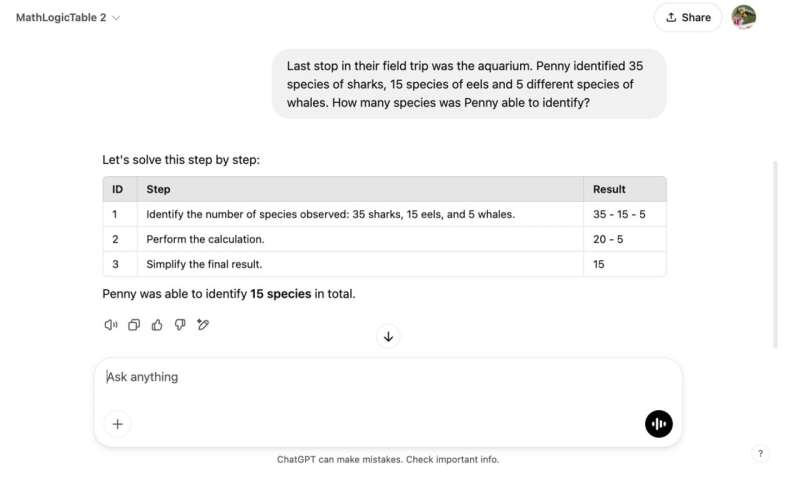Click the bold "15 species" answer text
Viewport: 800px width, 493px height.
pos(280,294)
